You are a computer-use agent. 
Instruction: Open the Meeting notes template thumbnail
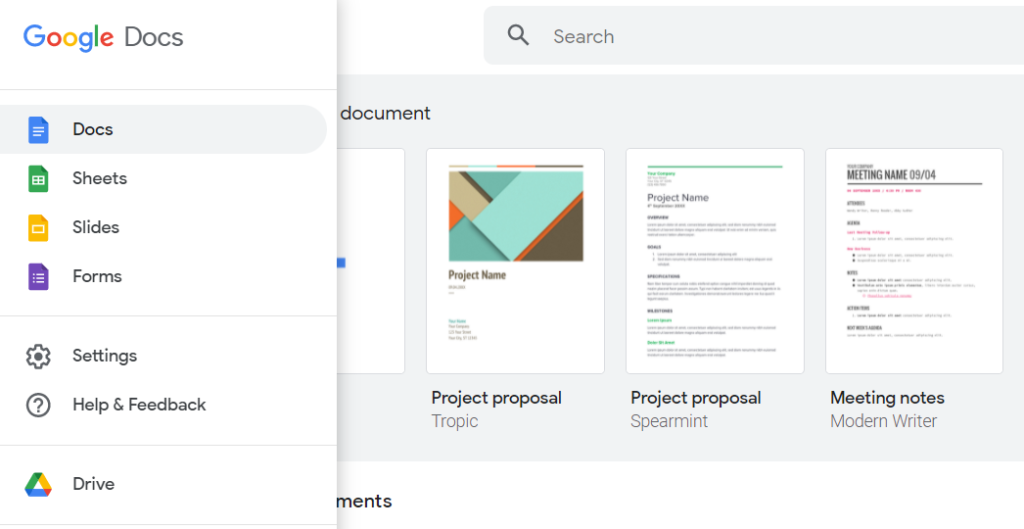914,261
